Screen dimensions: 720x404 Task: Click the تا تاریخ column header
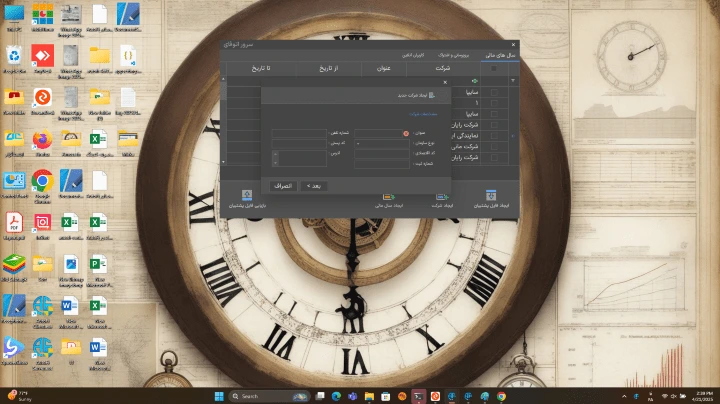point(261,68)
